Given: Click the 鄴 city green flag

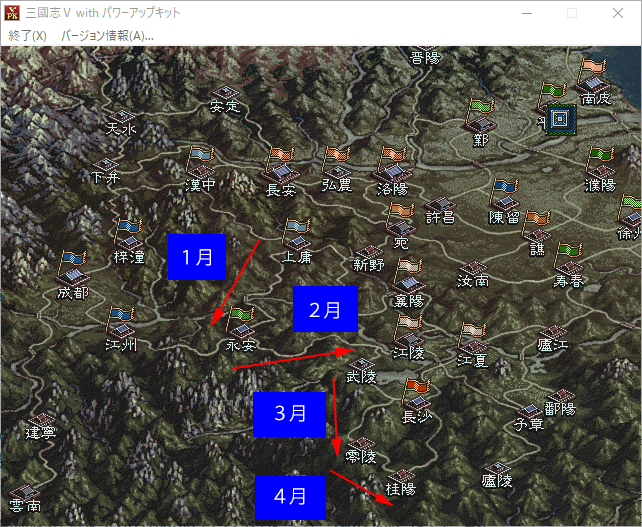Looking at the screenshot, I should click(481, 114).
